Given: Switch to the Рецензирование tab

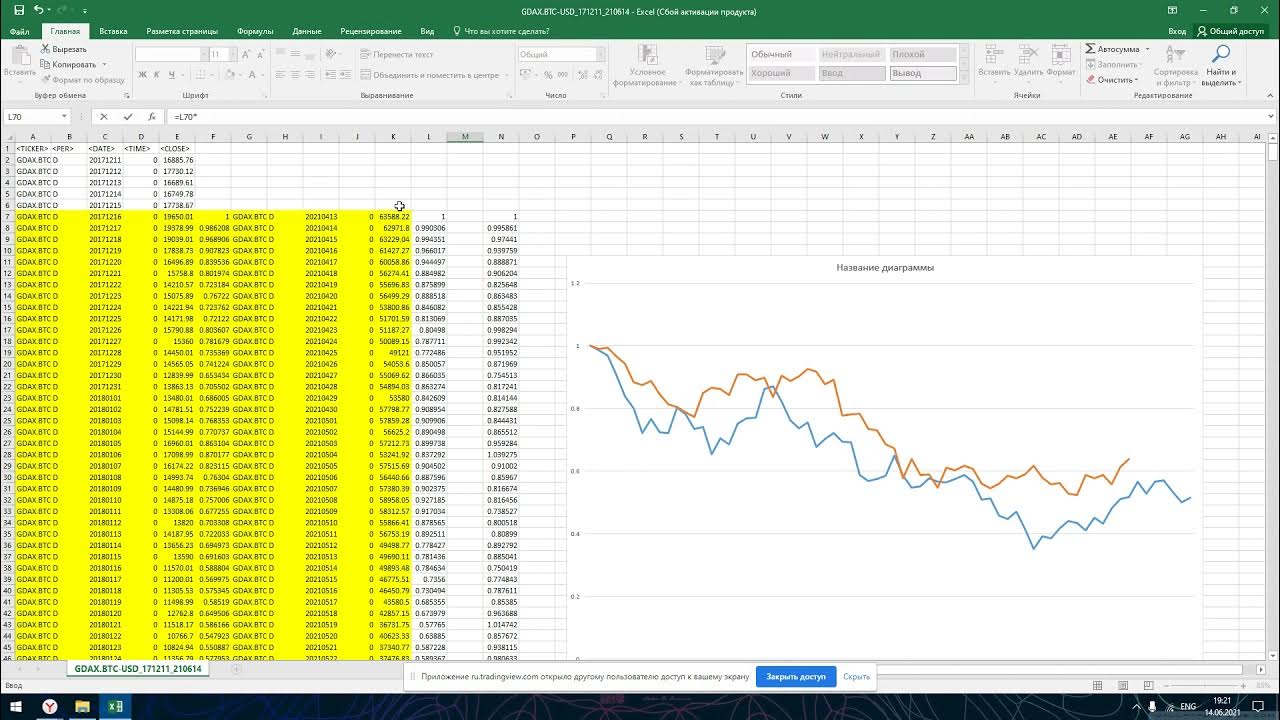Looking at the screenshot, I should (371, 31).
